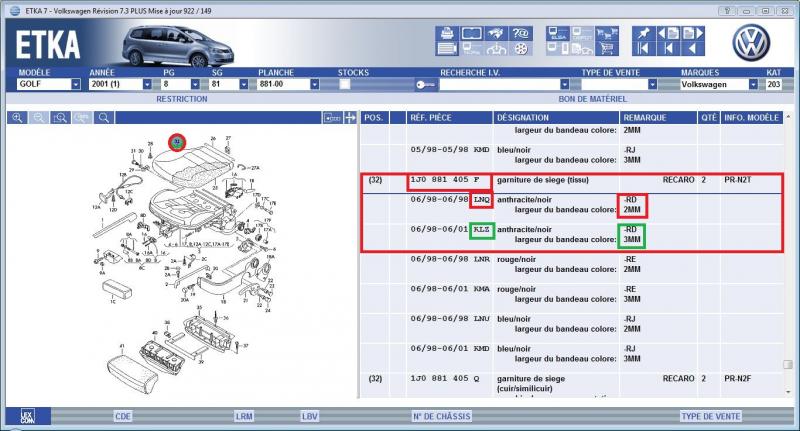Click the LexCom icon in bottom bar
The height and width of the screenshot is (431, 800).
pyautogui.click(x=28, y=416)
